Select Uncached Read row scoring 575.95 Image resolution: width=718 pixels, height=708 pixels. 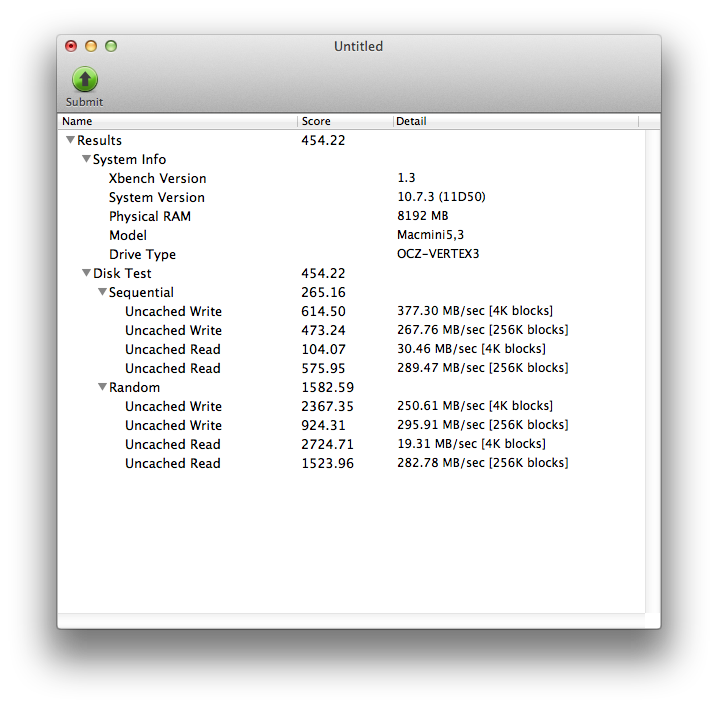(x=351, y=368)
